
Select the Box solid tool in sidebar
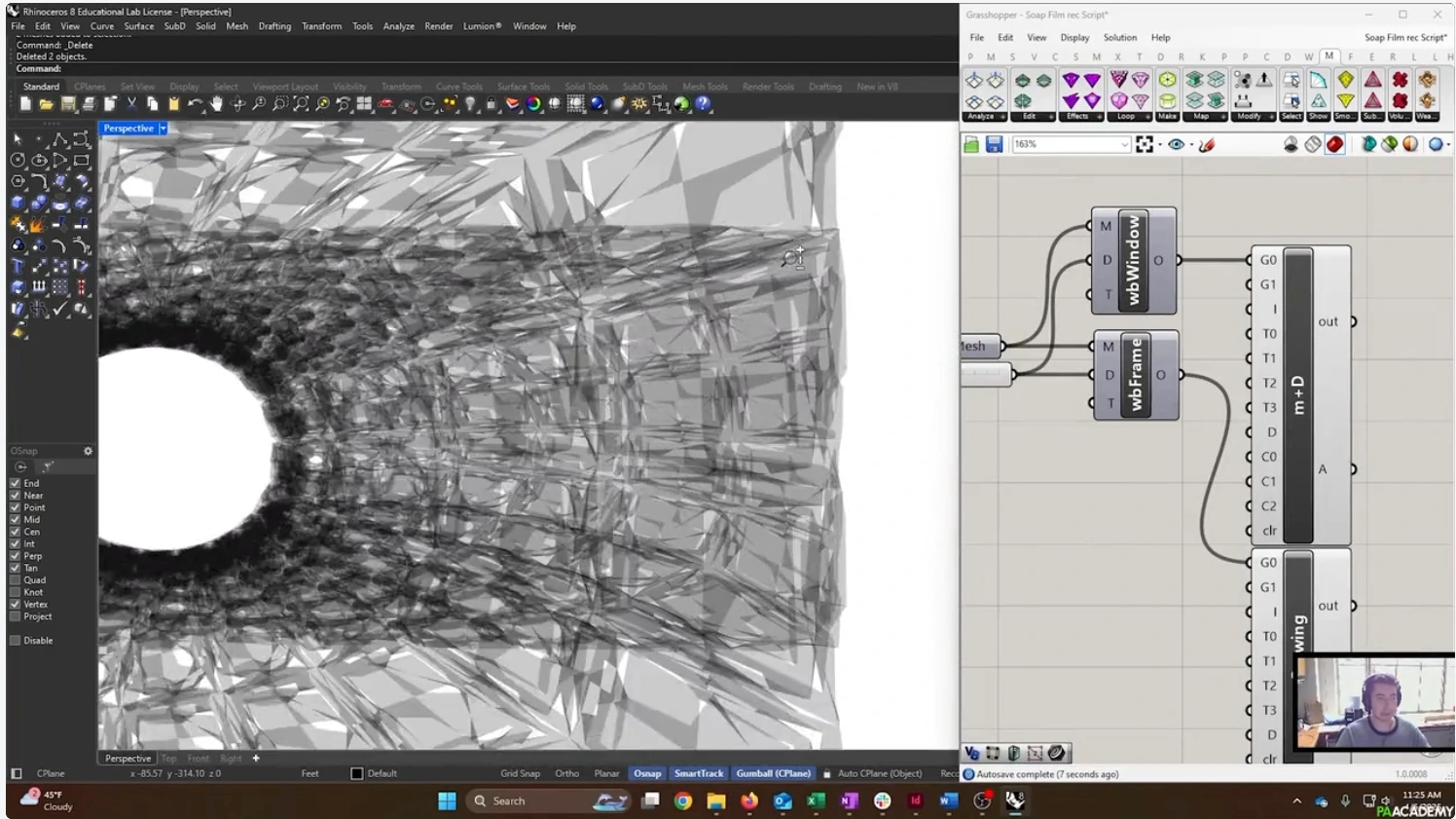coord(18,203)
